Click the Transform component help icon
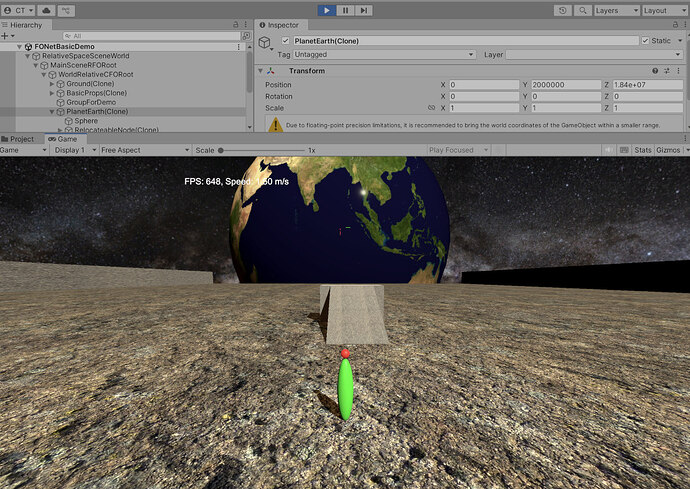 point(655,71)
